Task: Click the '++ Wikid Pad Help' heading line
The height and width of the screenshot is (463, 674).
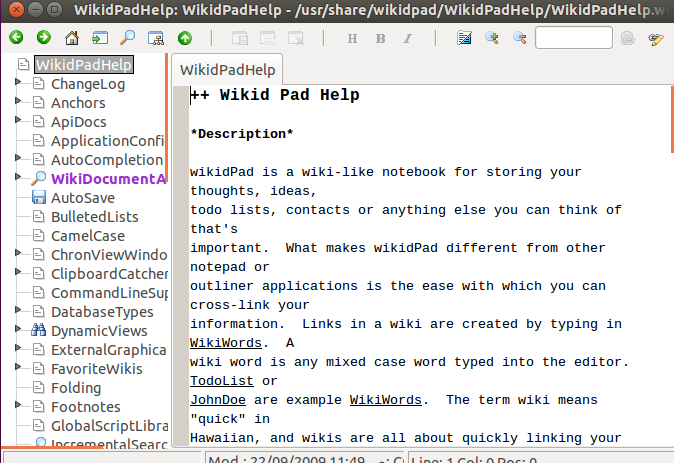Action: [275, 95]
